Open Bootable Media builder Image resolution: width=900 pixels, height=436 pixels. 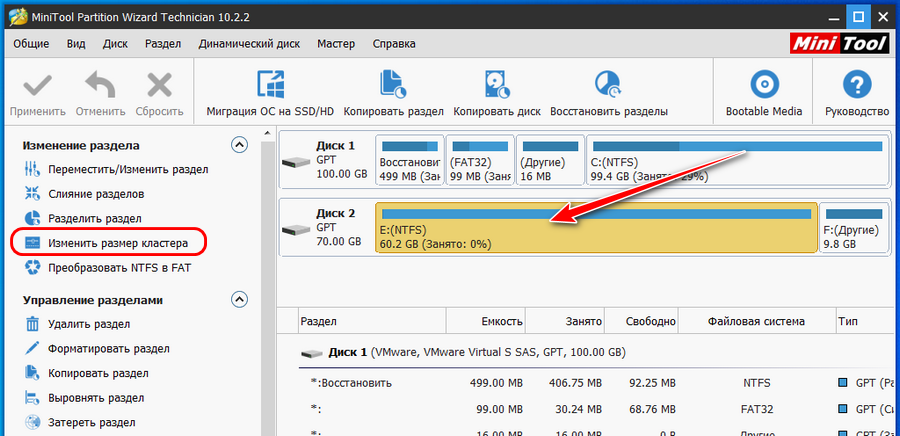(764, 84)
